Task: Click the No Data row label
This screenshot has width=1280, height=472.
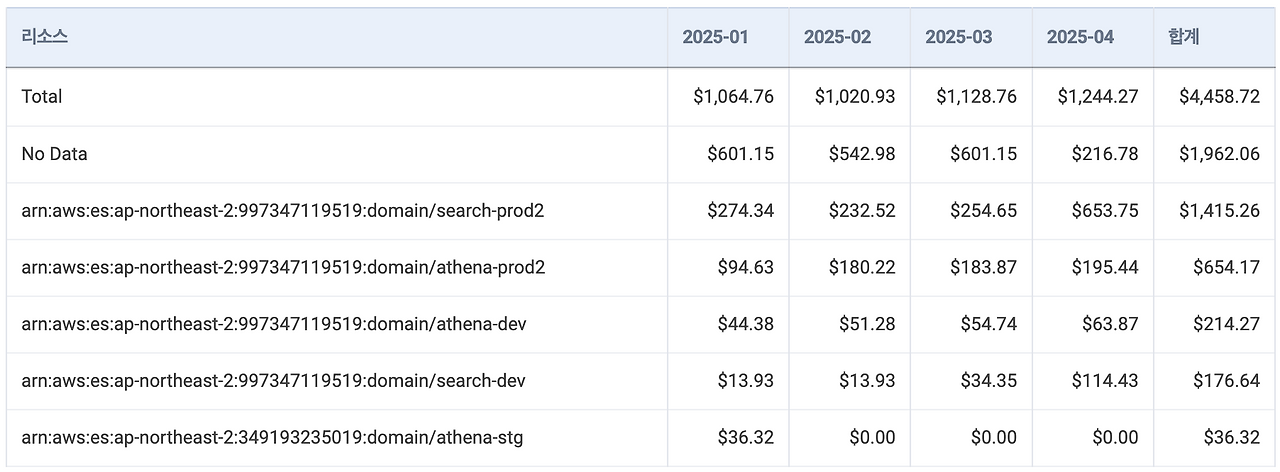Action: [x=54, y=154]
